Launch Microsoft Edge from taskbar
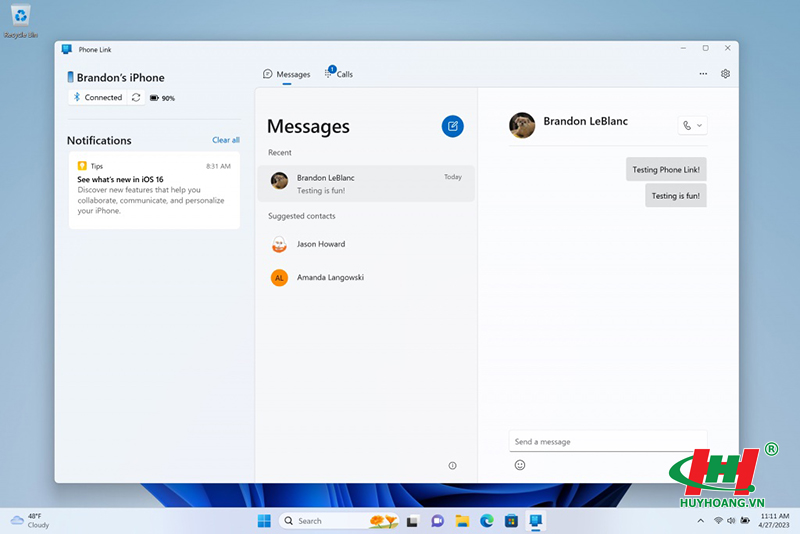Viewport: 800px width, 534px height. pyautogui.click(x=487, y=521)
